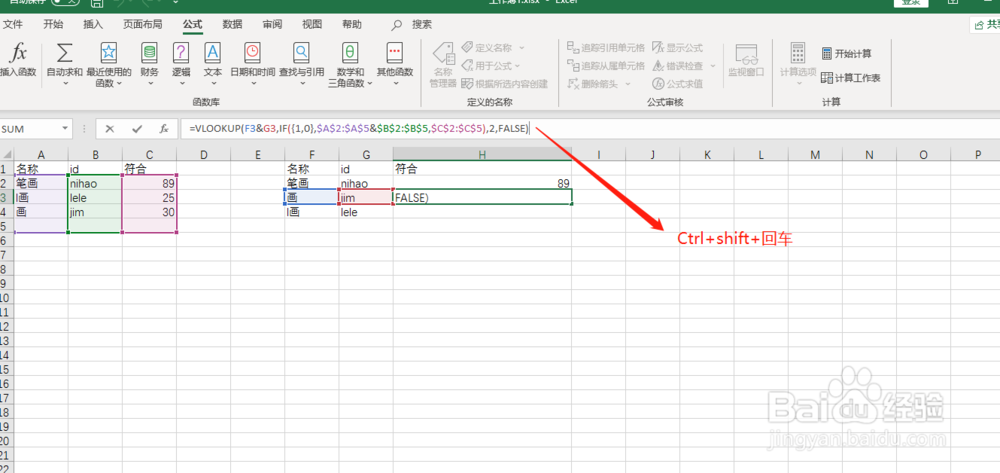Click Calculate Now (开始计算)

pyautogui.click(x=846, y=54)
